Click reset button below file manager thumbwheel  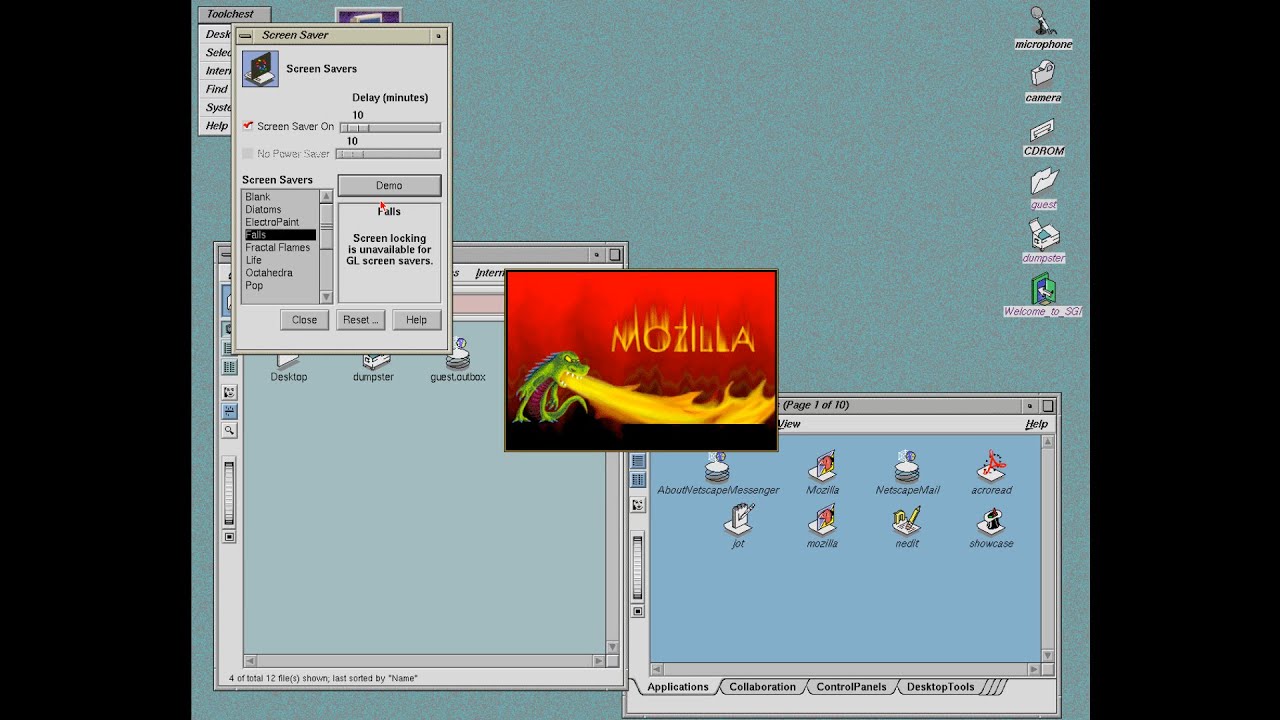[229, 537]
